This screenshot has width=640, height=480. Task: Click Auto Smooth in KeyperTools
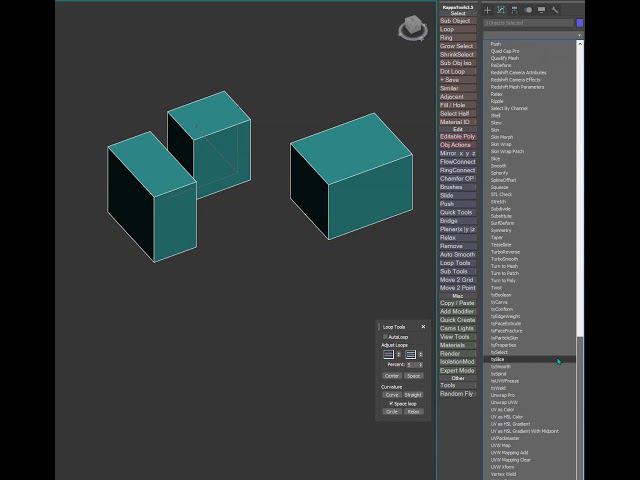458,254
